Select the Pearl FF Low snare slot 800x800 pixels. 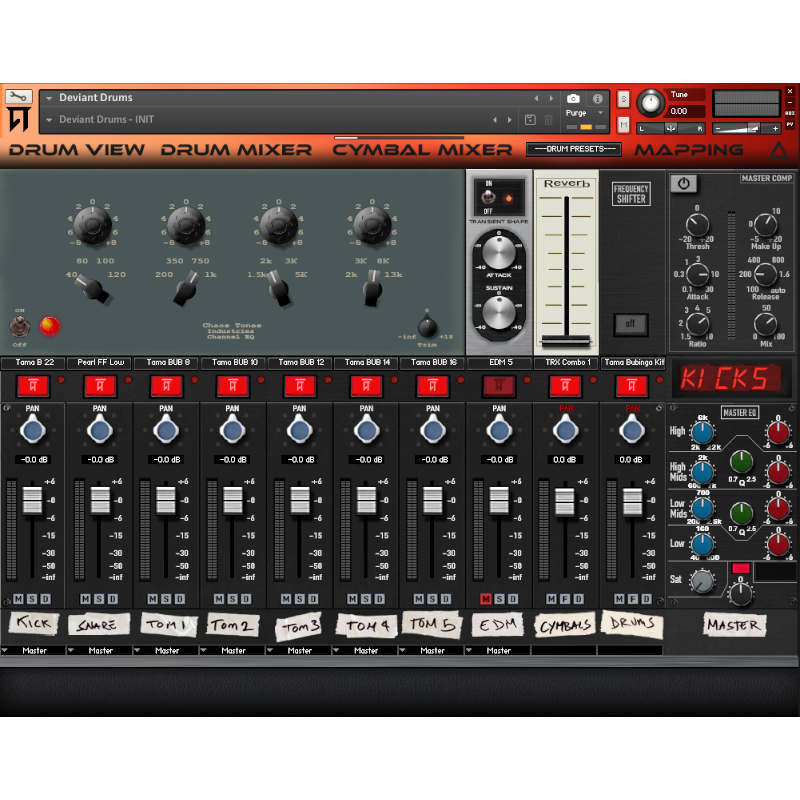click(100, 363)
